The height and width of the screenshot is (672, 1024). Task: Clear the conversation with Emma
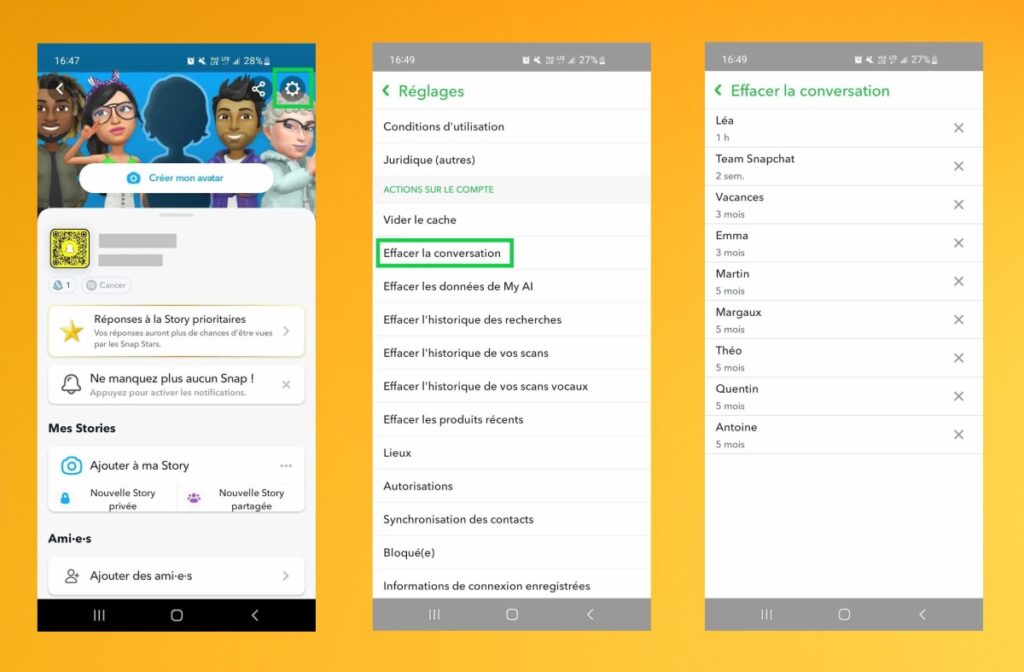pyautogui.click(x=959, y=243)
